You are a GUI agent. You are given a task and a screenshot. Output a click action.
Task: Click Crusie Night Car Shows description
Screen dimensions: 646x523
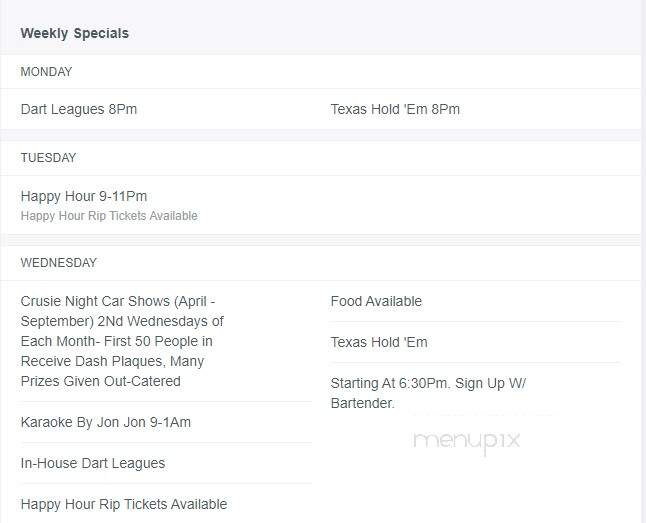122,341
